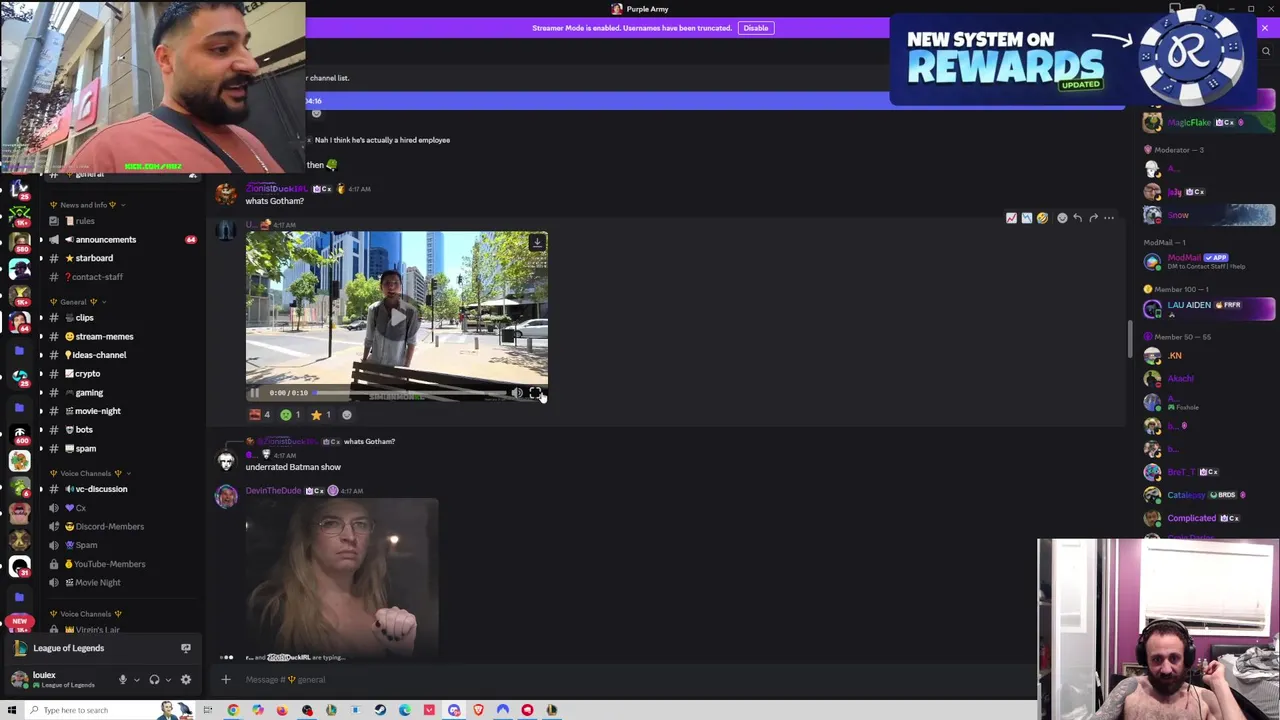
Task: Expand the spam text channel arrow
Action: coord(41,449)
